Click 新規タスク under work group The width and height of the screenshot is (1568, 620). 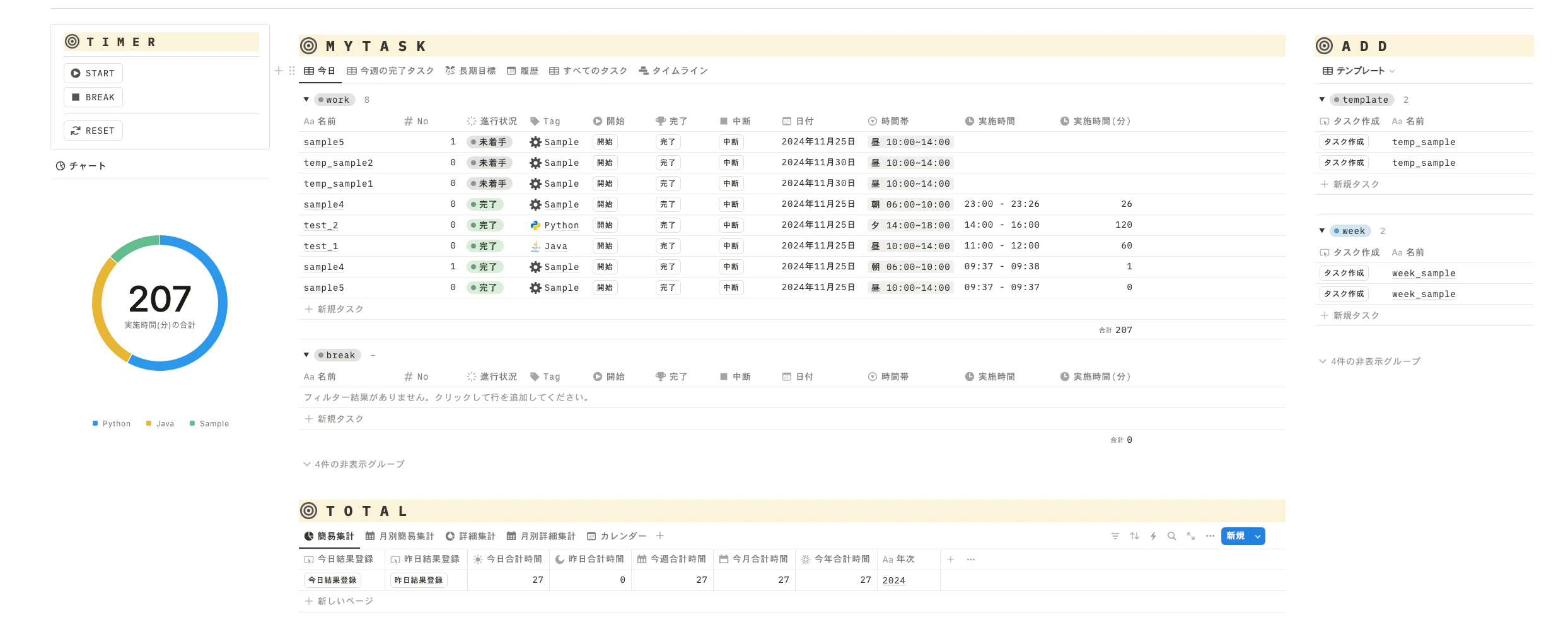tap(334, 309)
